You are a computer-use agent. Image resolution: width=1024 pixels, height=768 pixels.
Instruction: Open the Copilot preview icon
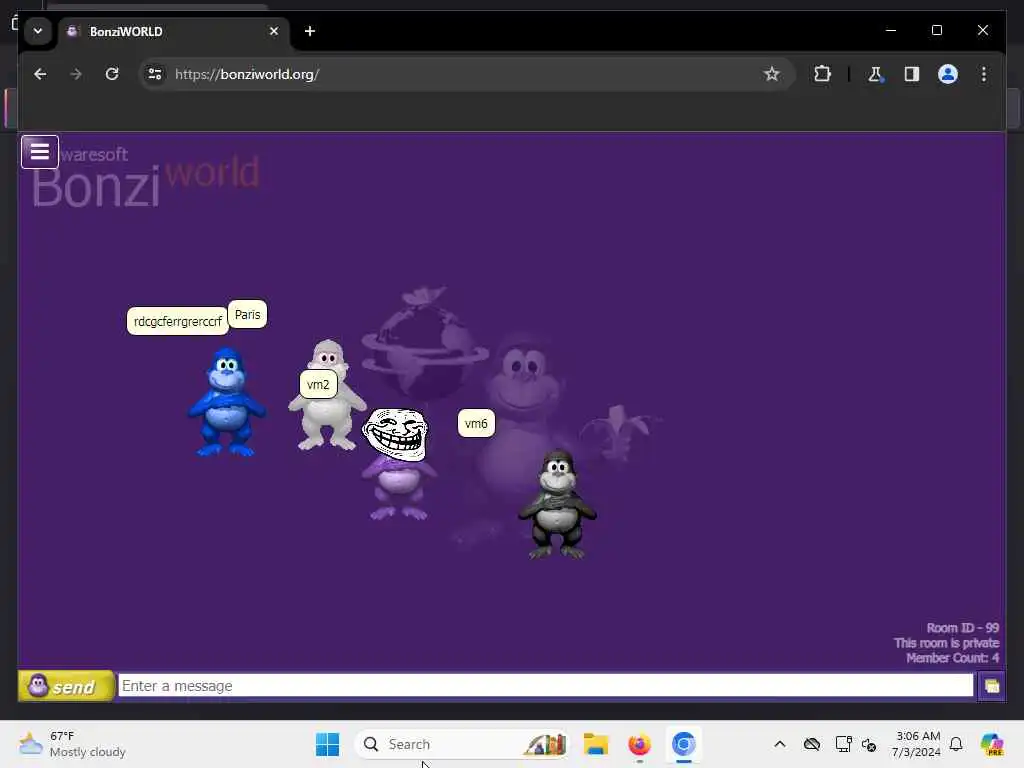click(992, 744)
